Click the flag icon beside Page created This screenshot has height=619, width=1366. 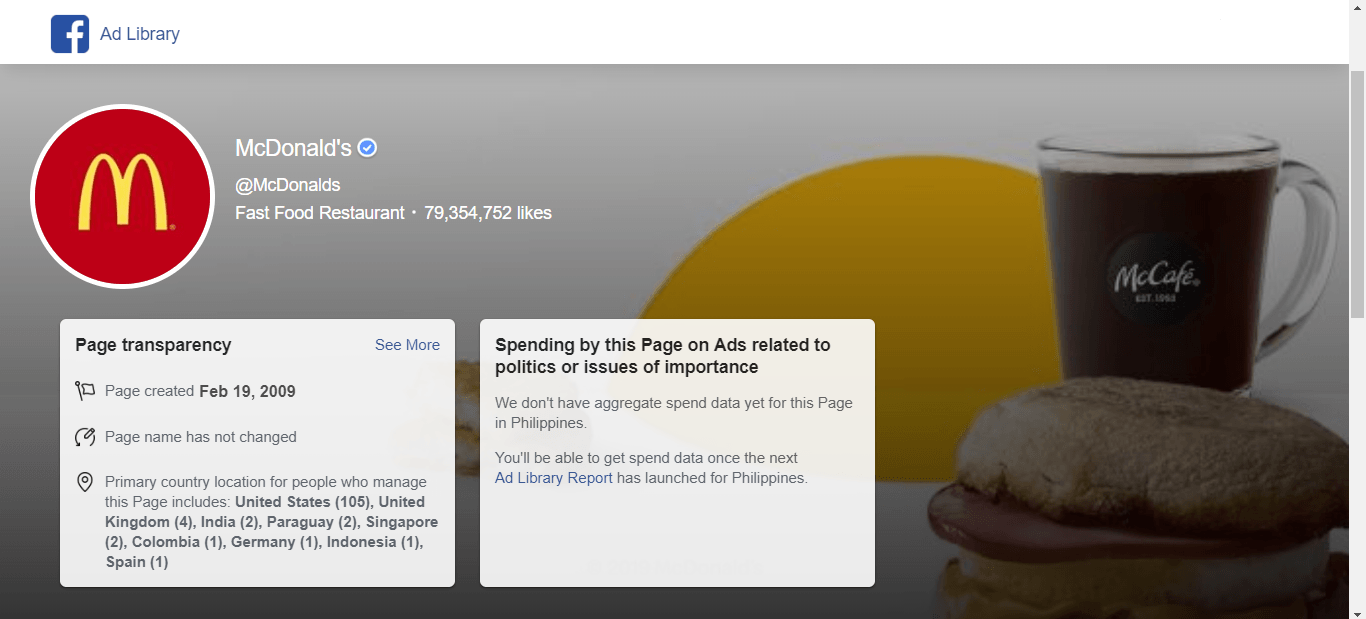(x=85, y=391)
